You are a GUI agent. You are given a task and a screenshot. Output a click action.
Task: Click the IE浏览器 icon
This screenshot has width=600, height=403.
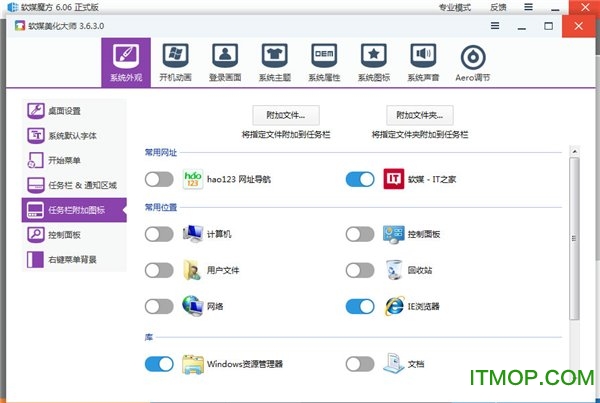[394, 306]
